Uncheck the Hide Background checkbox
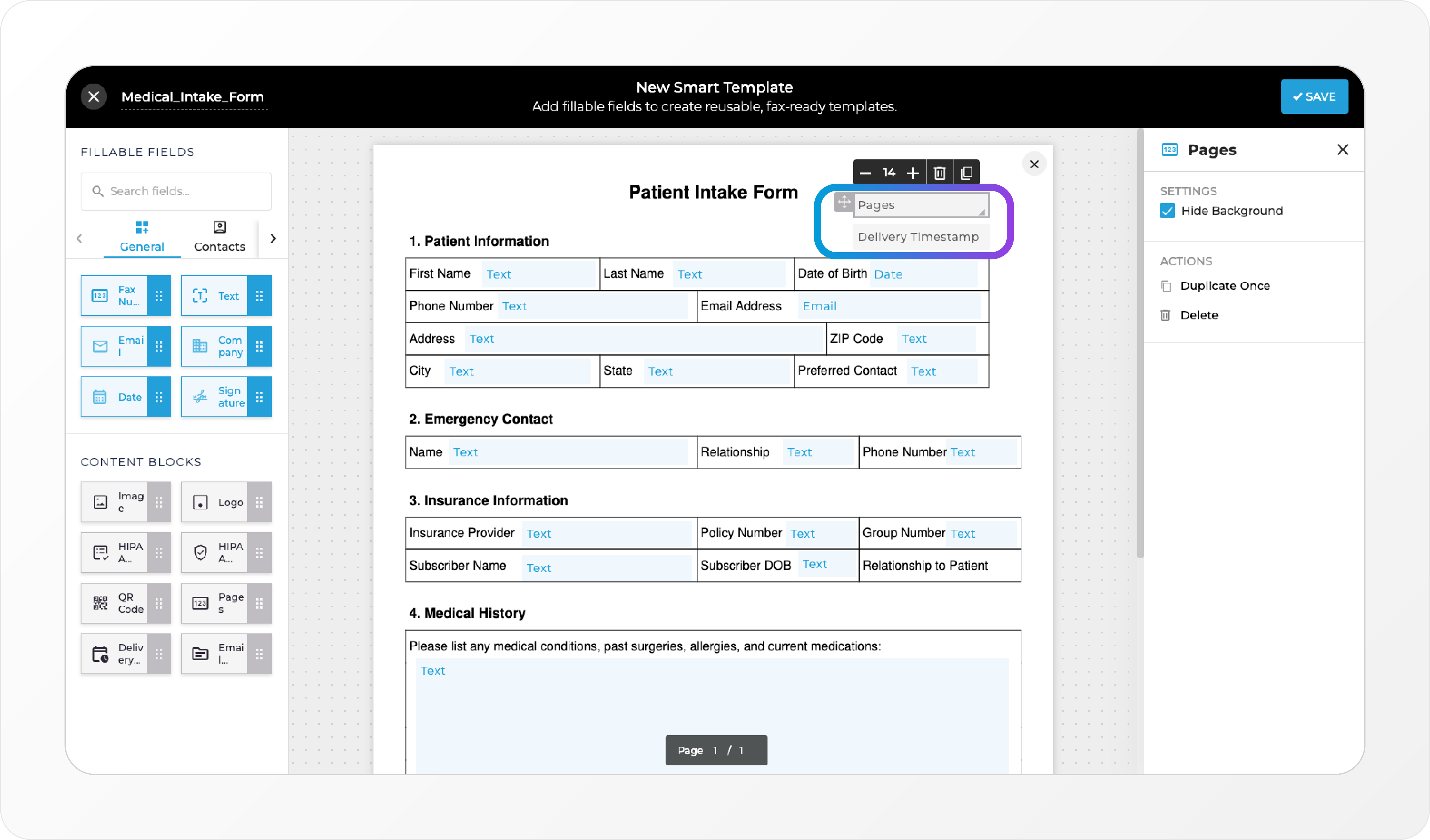Image resolution: width=1430 pixels, height=840 pixels. pos(1167,211)
